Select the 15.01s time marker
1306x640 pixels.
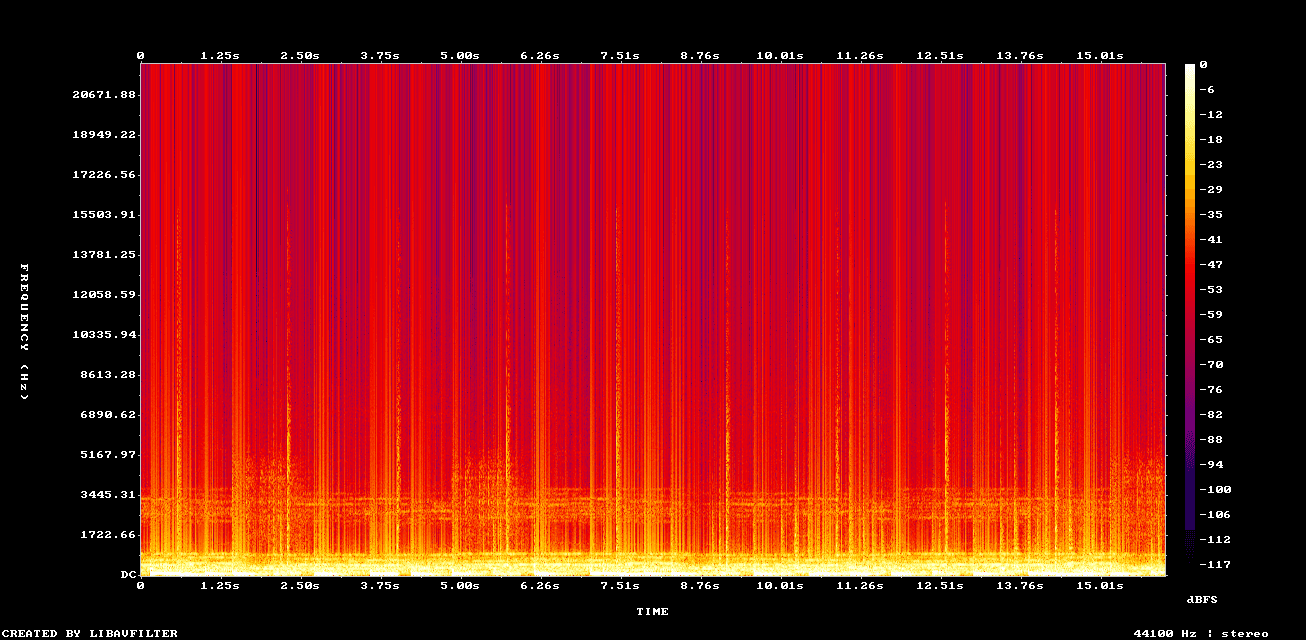pos(1102,56)
